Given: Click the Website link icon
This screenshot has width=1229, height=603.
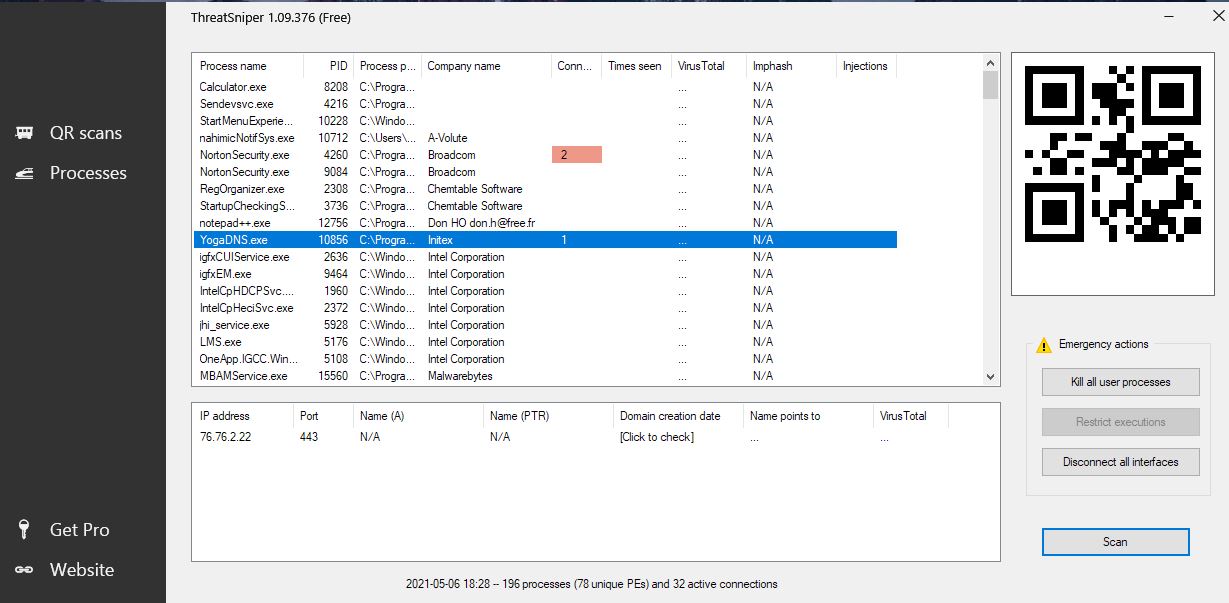Looking at the screenshot, I should coord(25,570).
